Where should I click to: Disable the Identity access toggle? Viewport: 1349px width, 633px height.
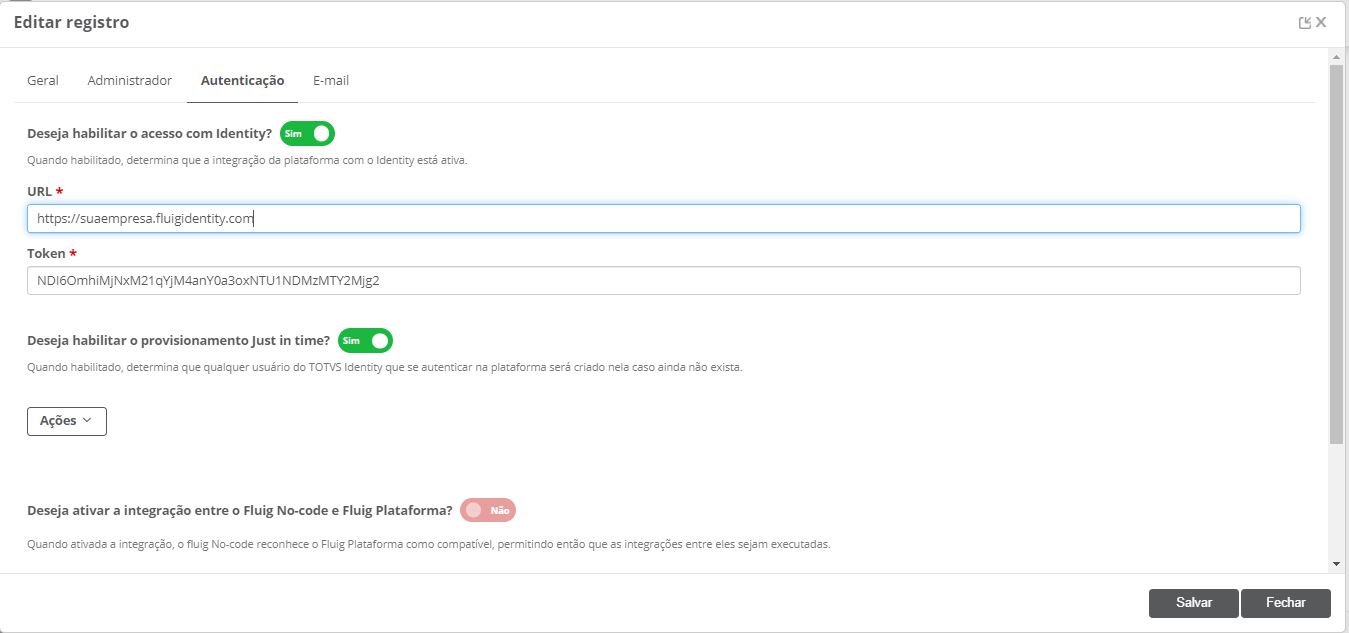(307, 133)
